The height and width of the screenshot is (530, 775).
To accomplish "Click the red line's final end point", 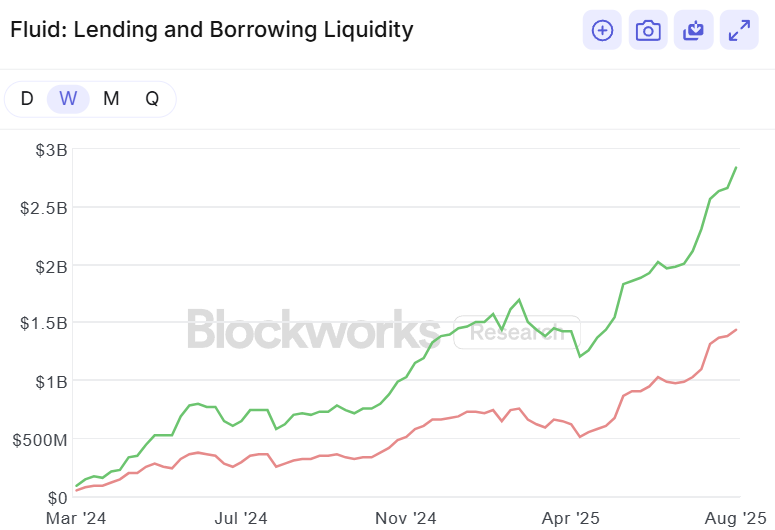I will [x=737, y=330].
